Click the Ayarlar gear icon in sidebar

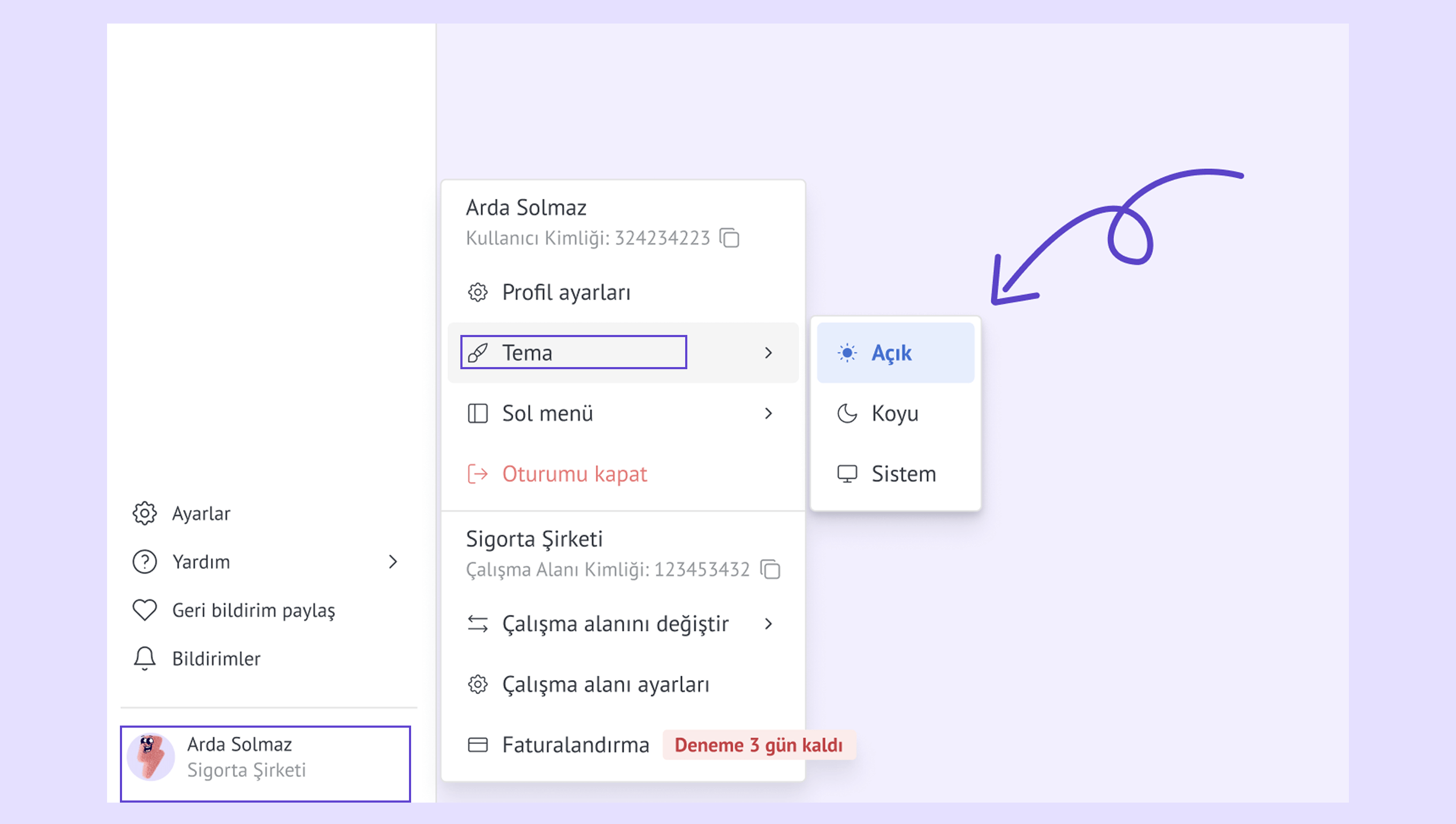(x=145, y=513)
